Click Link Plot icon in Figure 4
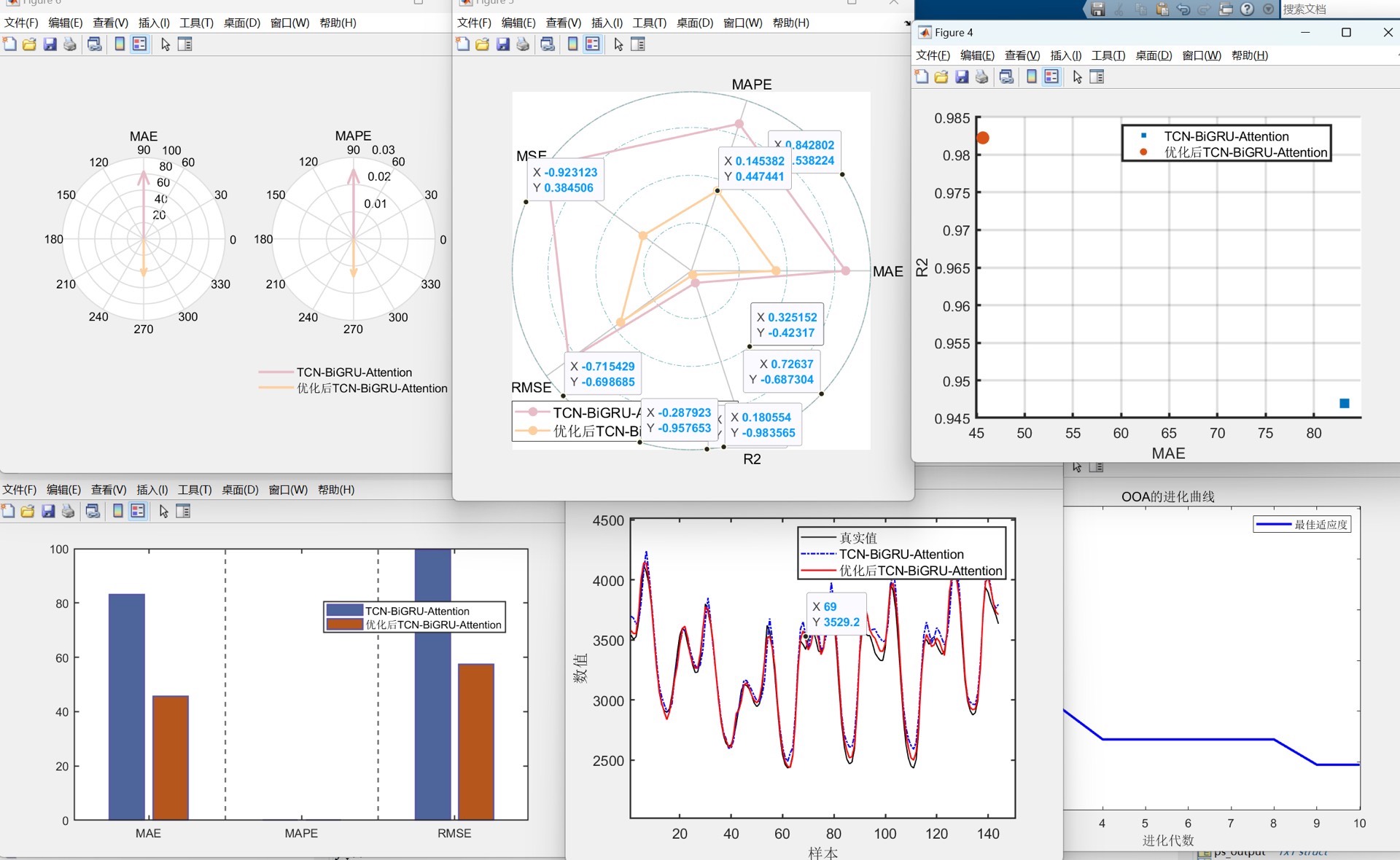This screenshot has width=1400, height=860. tap(1006, 77)
